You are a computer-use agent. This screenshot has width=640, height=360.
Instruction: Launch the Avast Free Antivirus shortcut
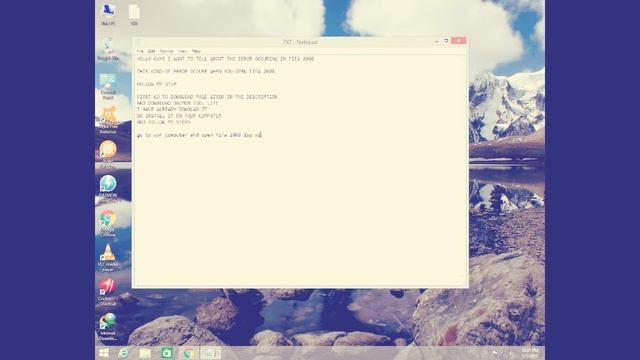[x=108, y=120]
